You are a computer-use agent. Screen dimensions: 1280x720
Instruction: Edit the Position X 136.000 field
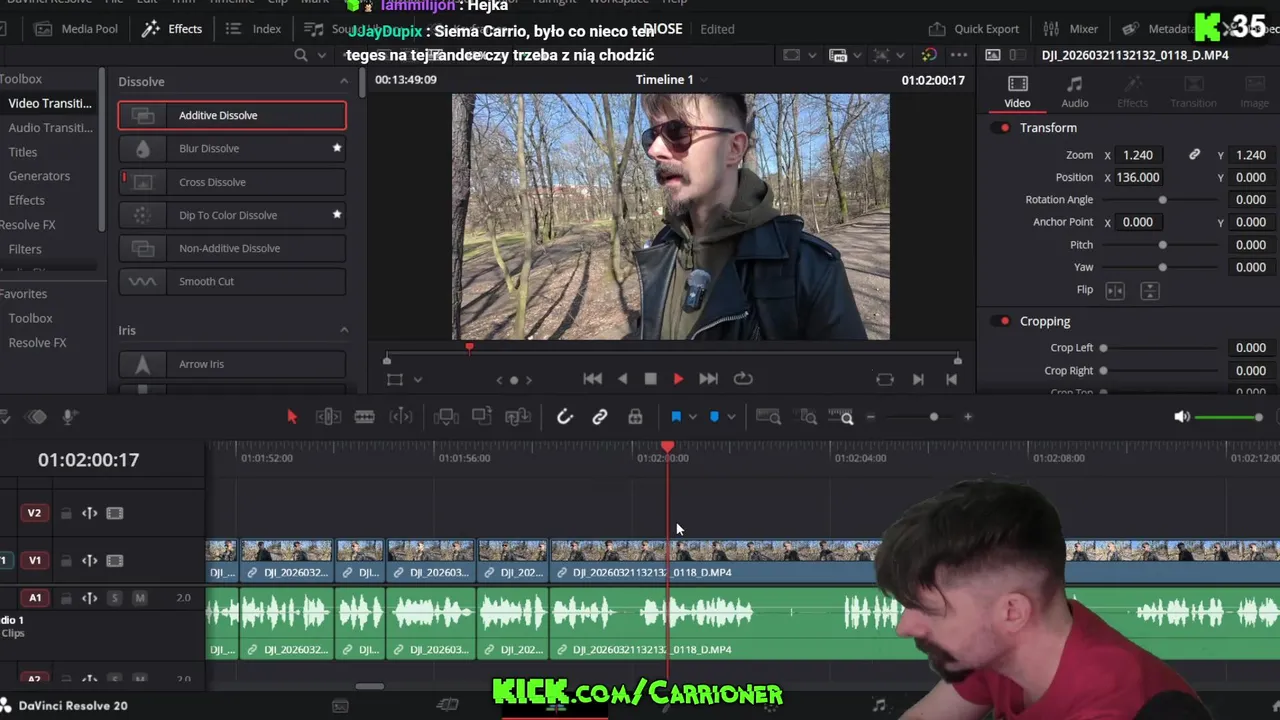point(1138,177)
